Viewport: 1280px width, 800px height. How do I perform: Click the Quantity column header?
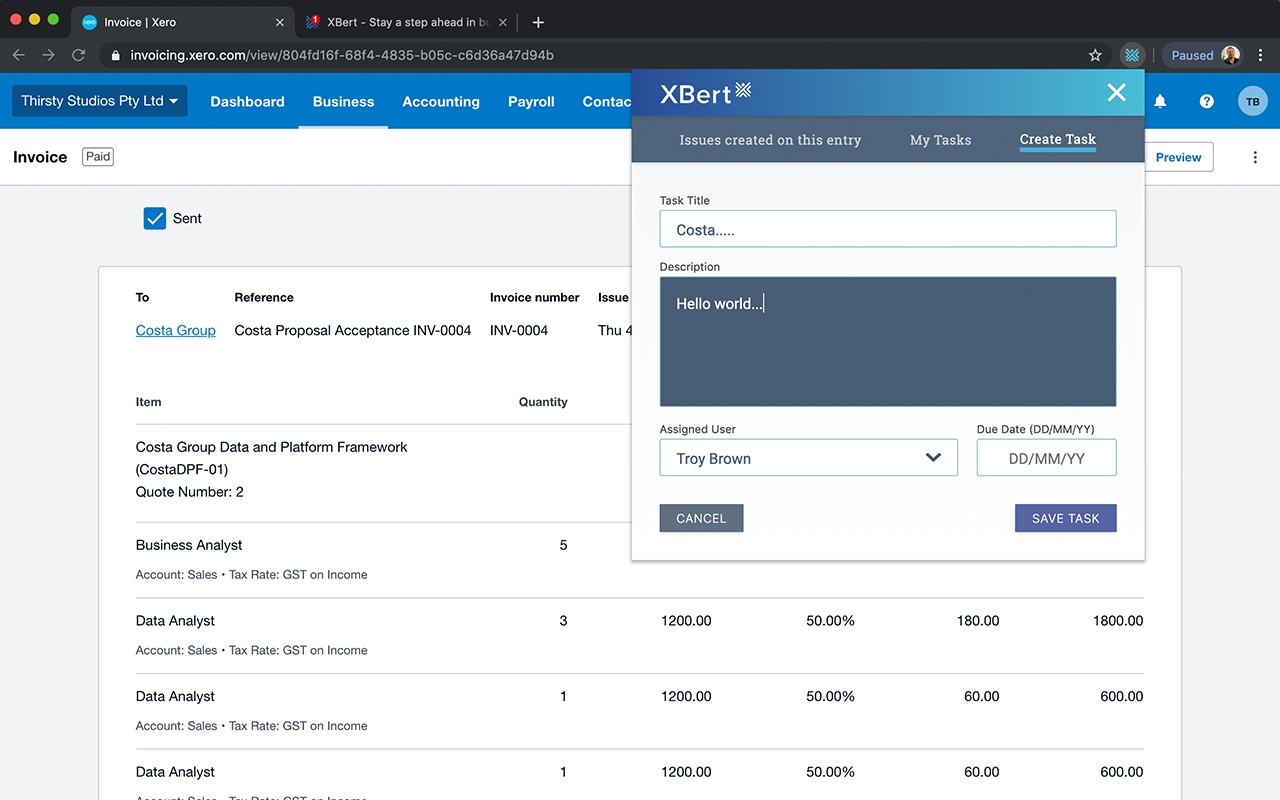[x=543, y=402]
